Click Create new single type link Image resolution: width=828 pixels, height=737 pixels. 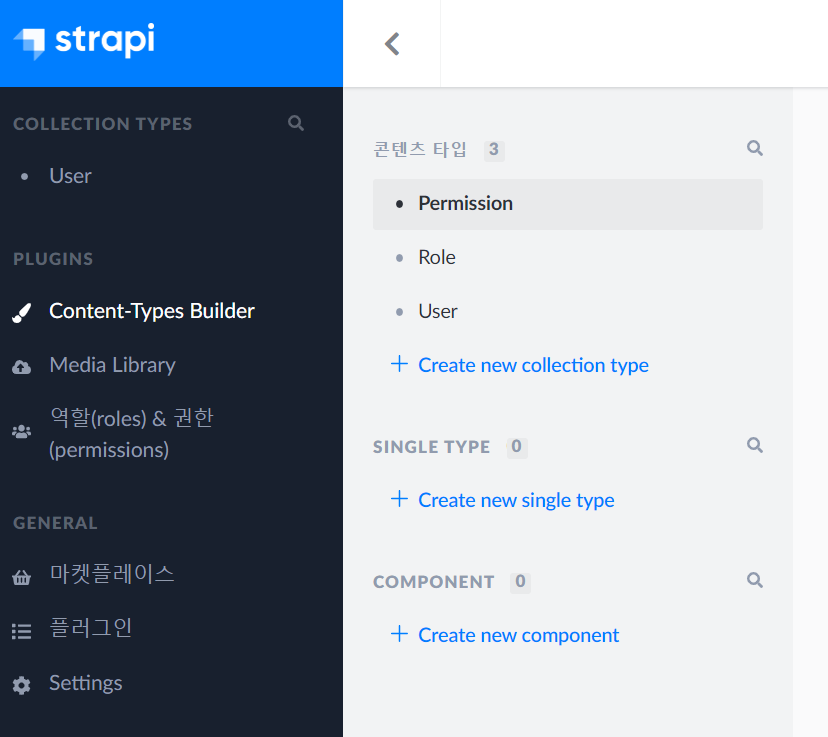pyautogui.click(x=516, y=500)
